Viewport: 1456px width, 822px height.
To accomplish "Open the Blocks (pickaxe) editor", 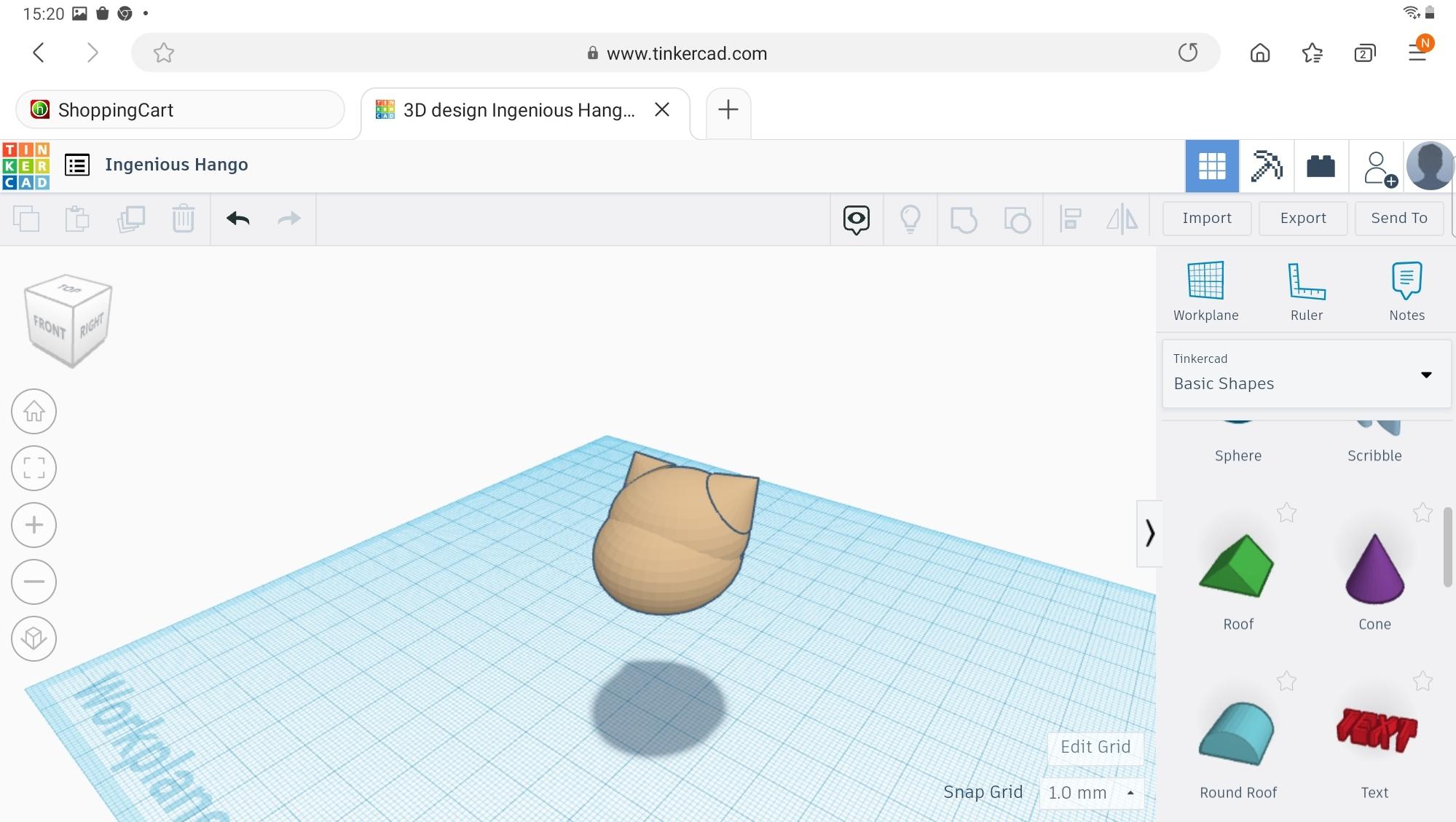I will click(x=1266, y=166).
